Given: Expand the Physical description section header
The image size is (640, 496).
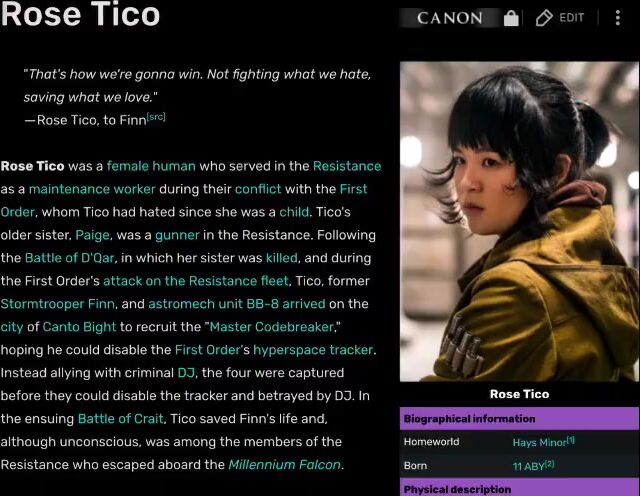Looking at the screenshot, I should pyautogui.click(x=519, y=488).
